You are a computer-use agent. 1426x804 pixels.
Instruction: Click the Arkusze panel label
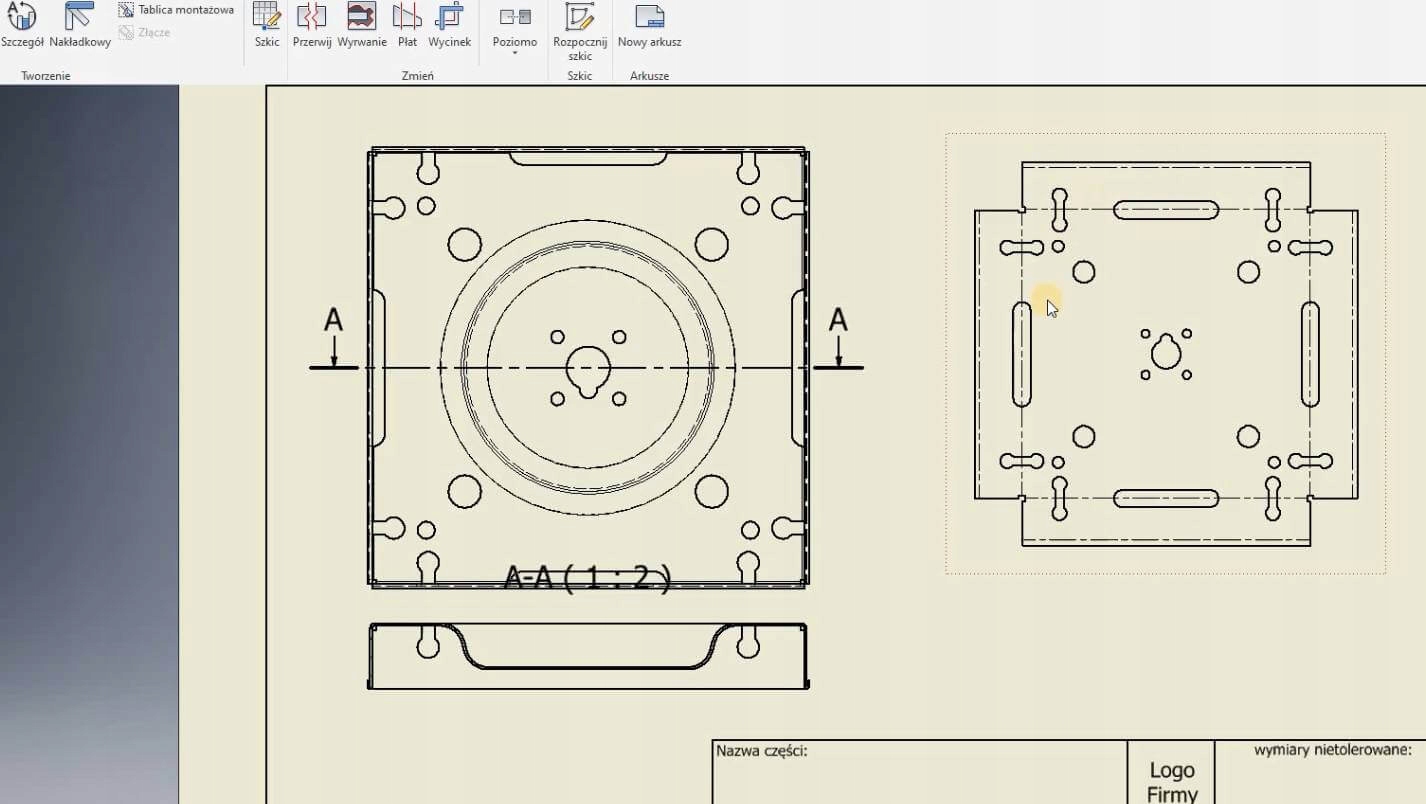(x=650, y=76)
